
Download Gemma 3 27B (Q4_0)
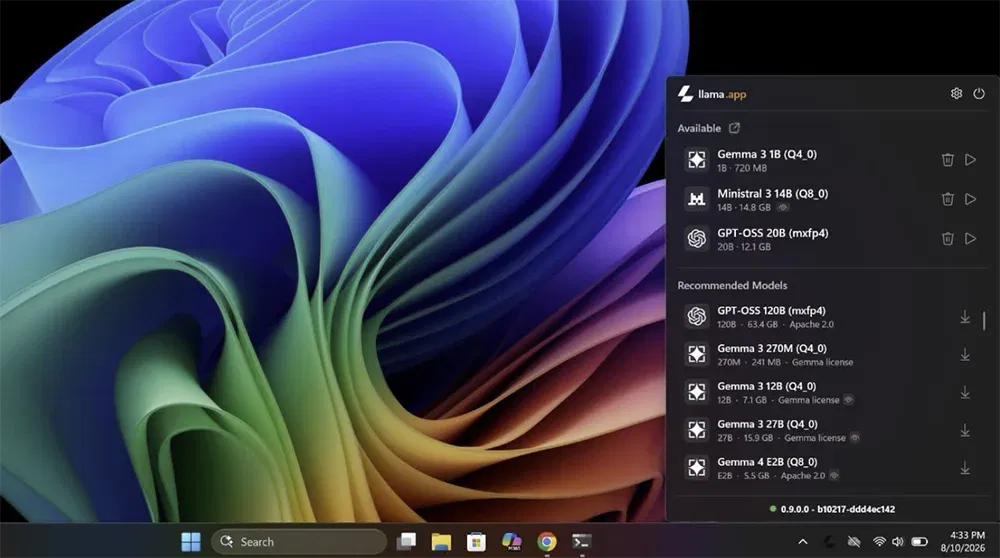point(965,430)
